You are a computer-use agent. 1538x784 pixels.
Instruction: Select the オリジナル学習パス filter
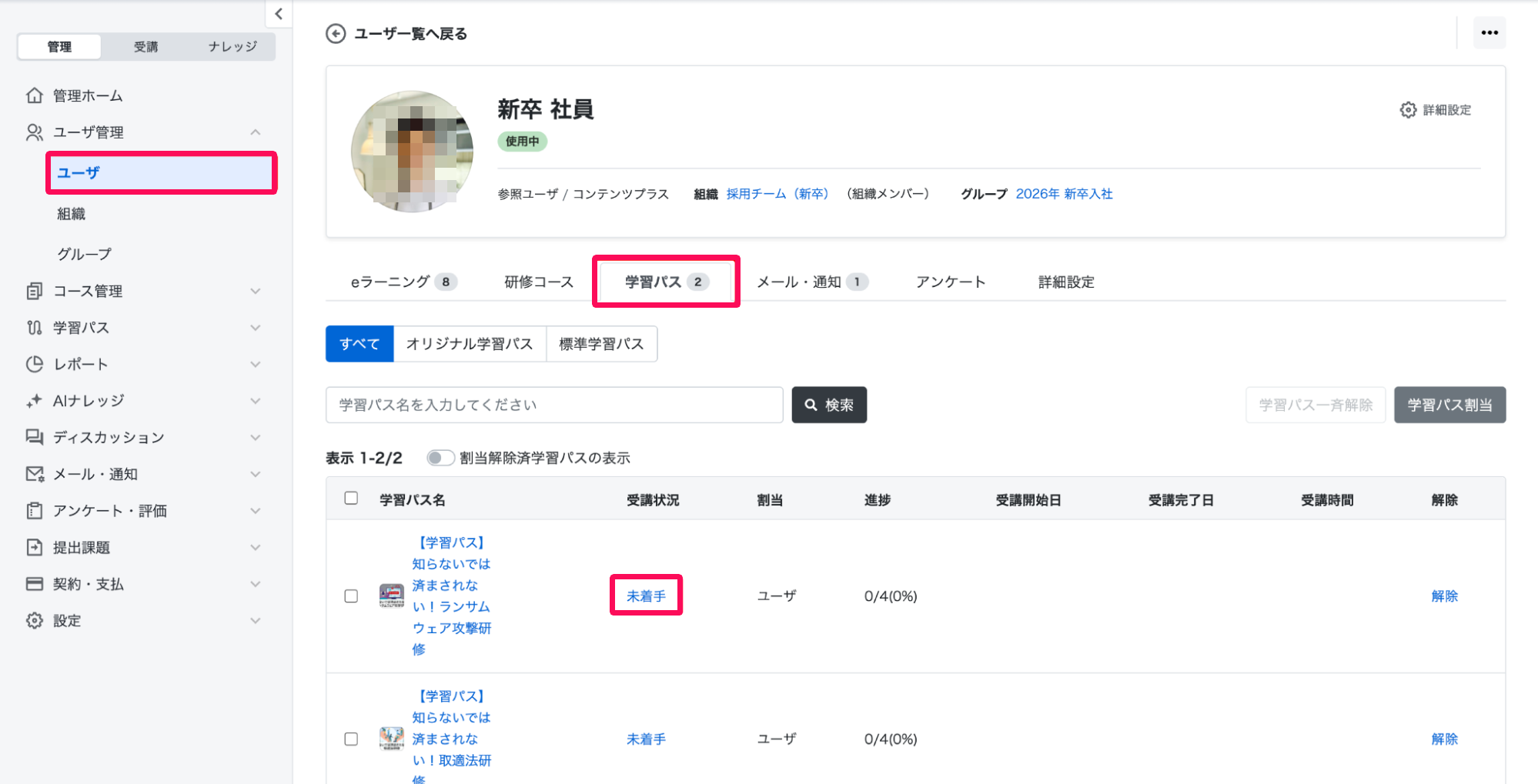pyautogui.click(x=470, y=343)
